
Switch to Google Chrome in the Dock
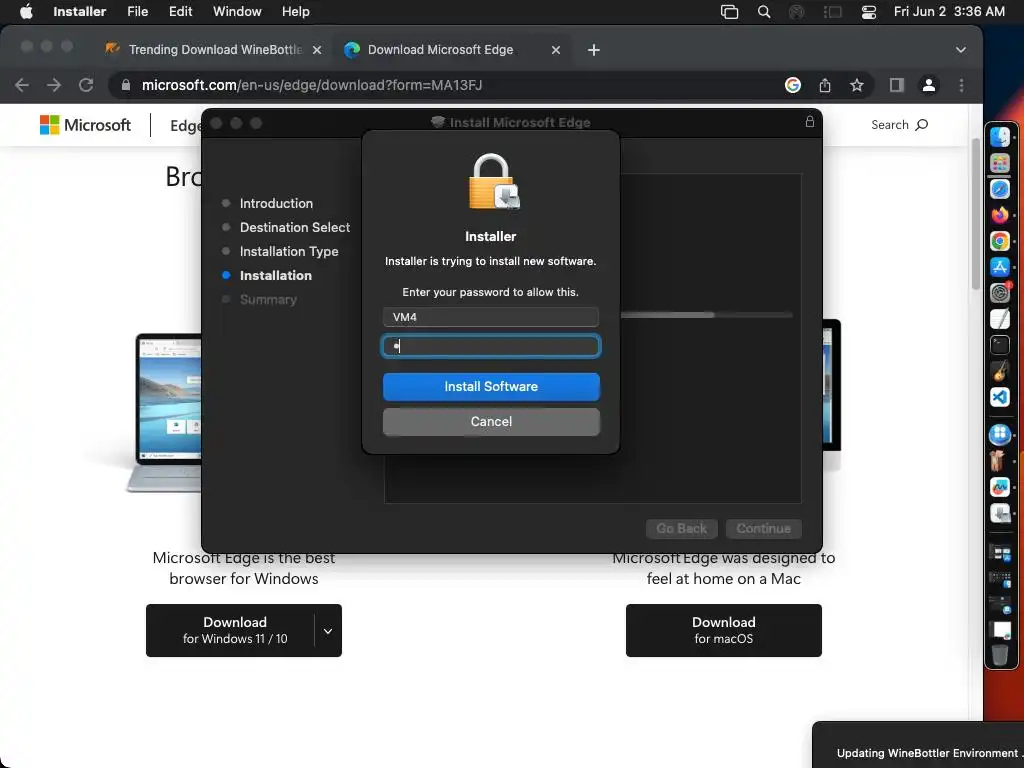1000,241
